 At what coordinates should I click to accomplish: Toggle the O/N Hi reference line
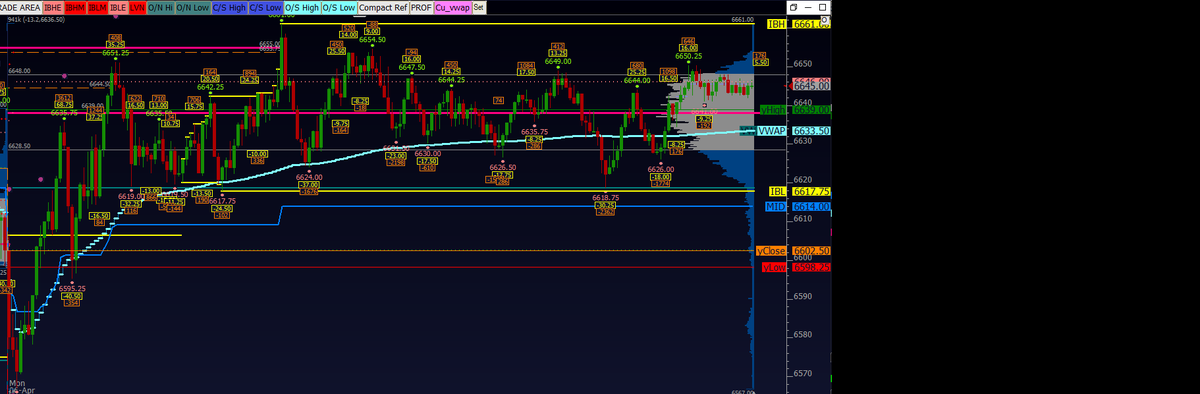click(160, 7)
